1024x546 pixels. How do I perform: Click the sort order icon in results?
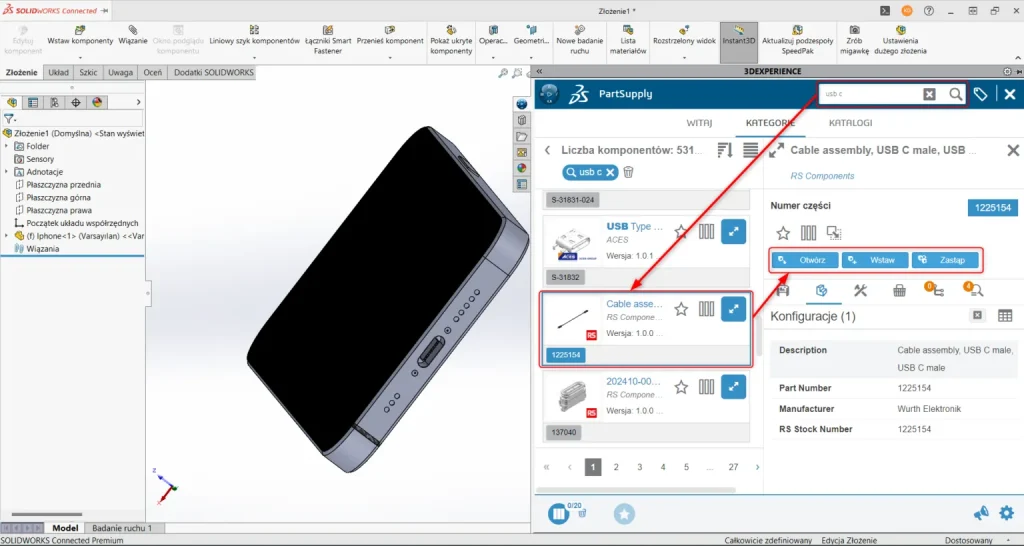pyautogui.click(x=725, y=150)
